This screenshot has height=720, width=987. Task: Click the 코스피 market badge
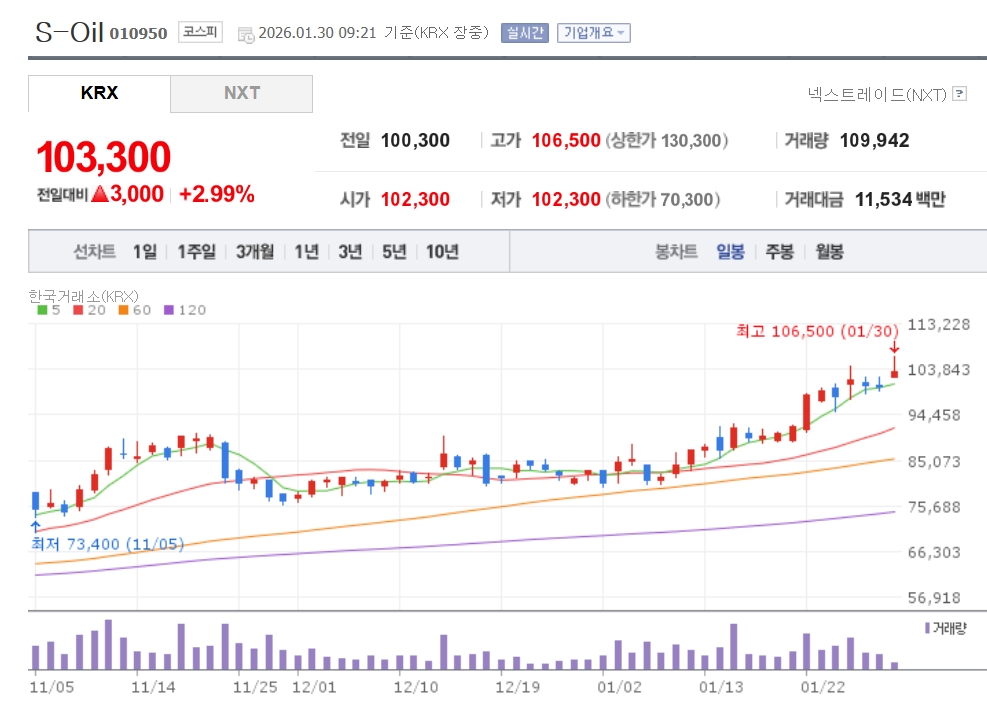coord(200,31)
